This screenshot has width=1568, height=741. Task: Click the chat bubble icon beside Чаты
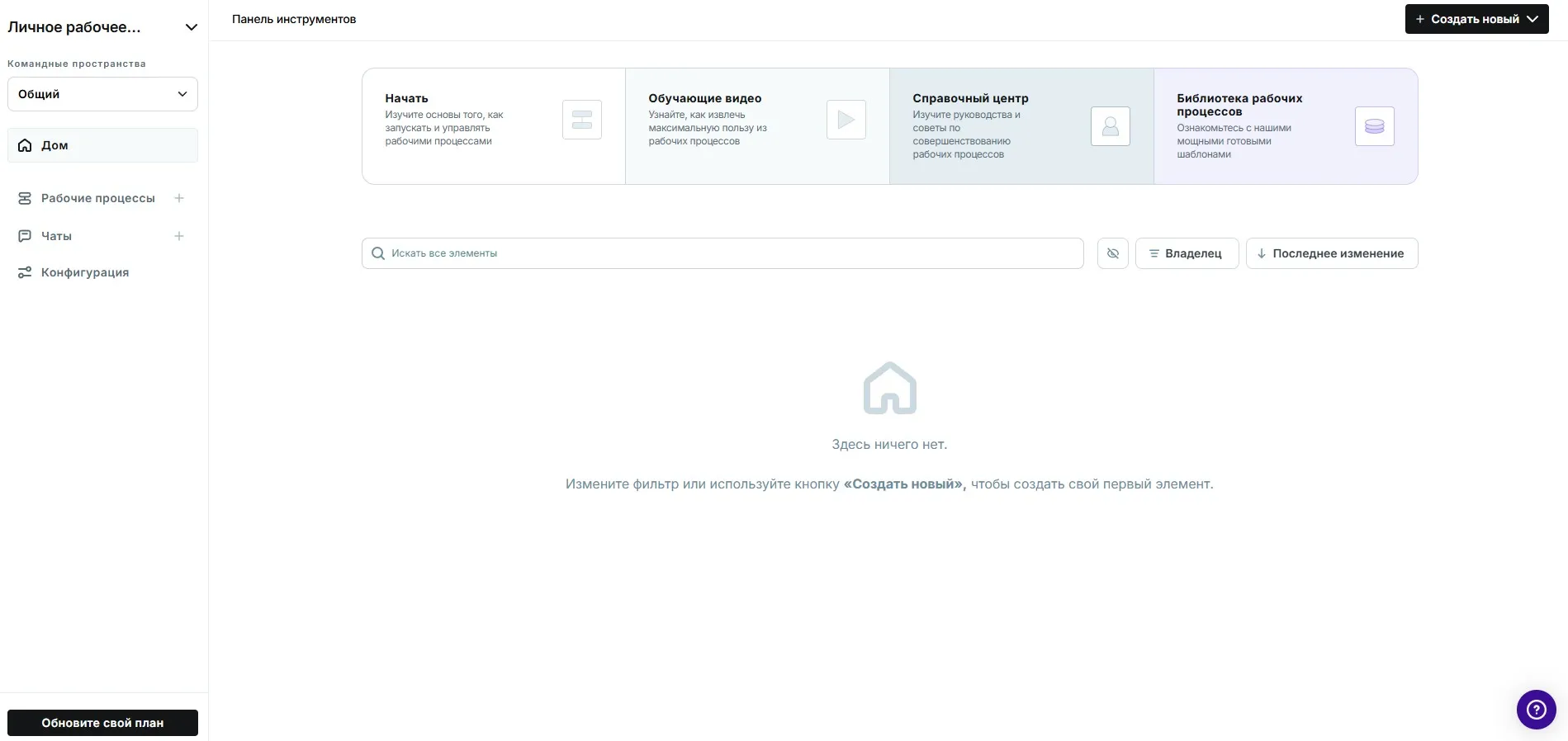coord(25,236)
